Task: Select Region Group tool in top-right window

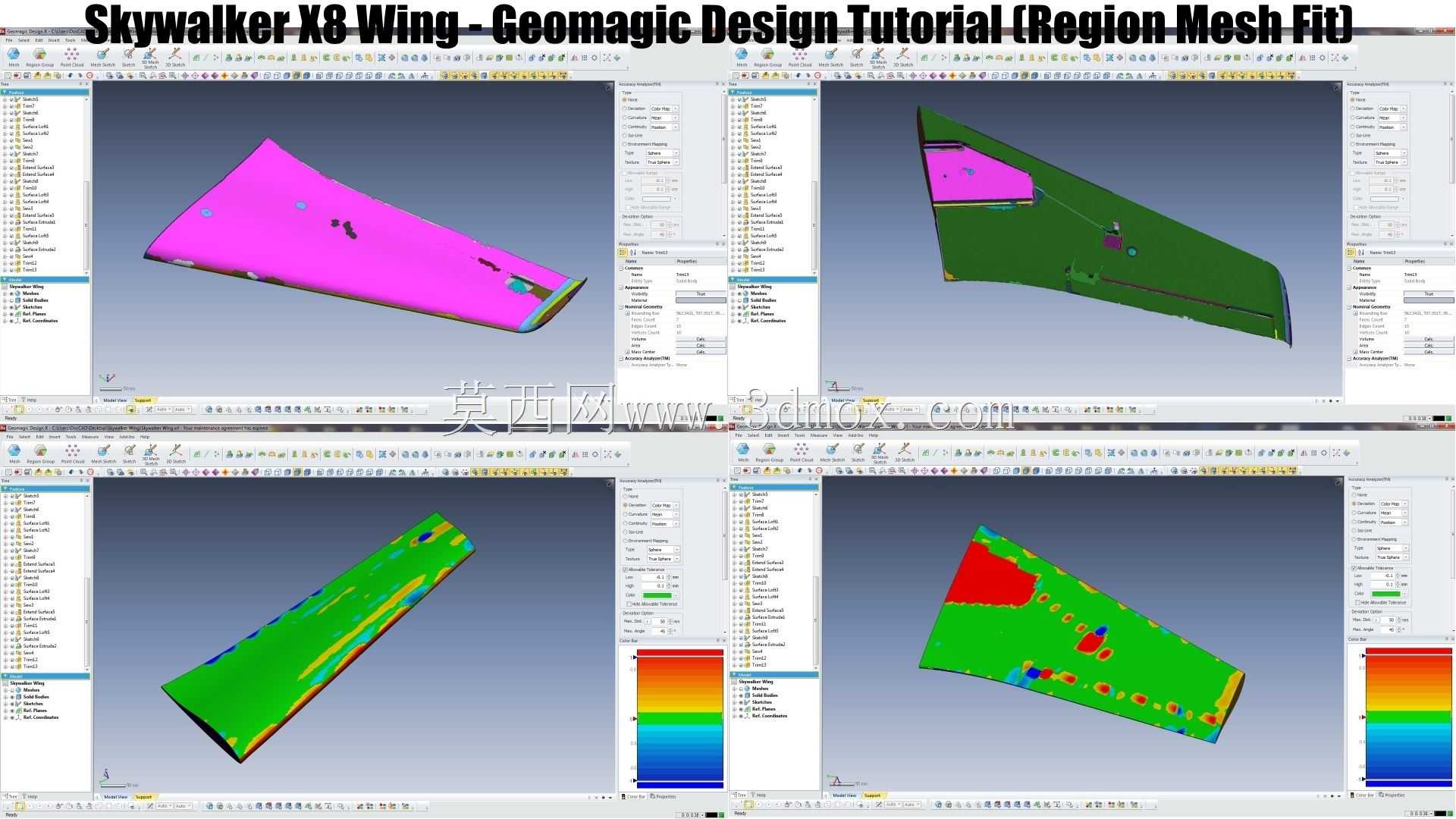Action: click(x=768, y=58)
